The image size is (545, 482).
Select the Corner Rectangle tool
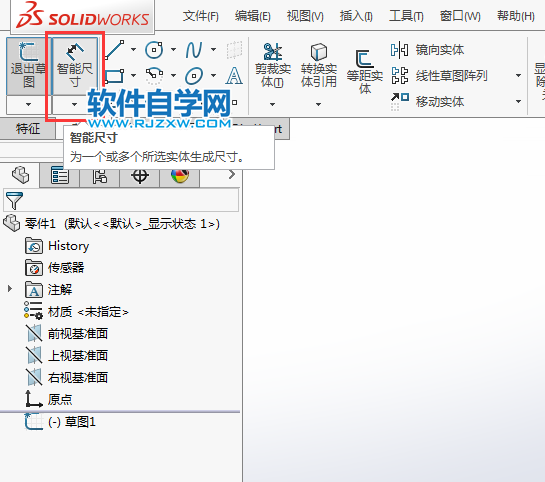(x=114, y=75)
